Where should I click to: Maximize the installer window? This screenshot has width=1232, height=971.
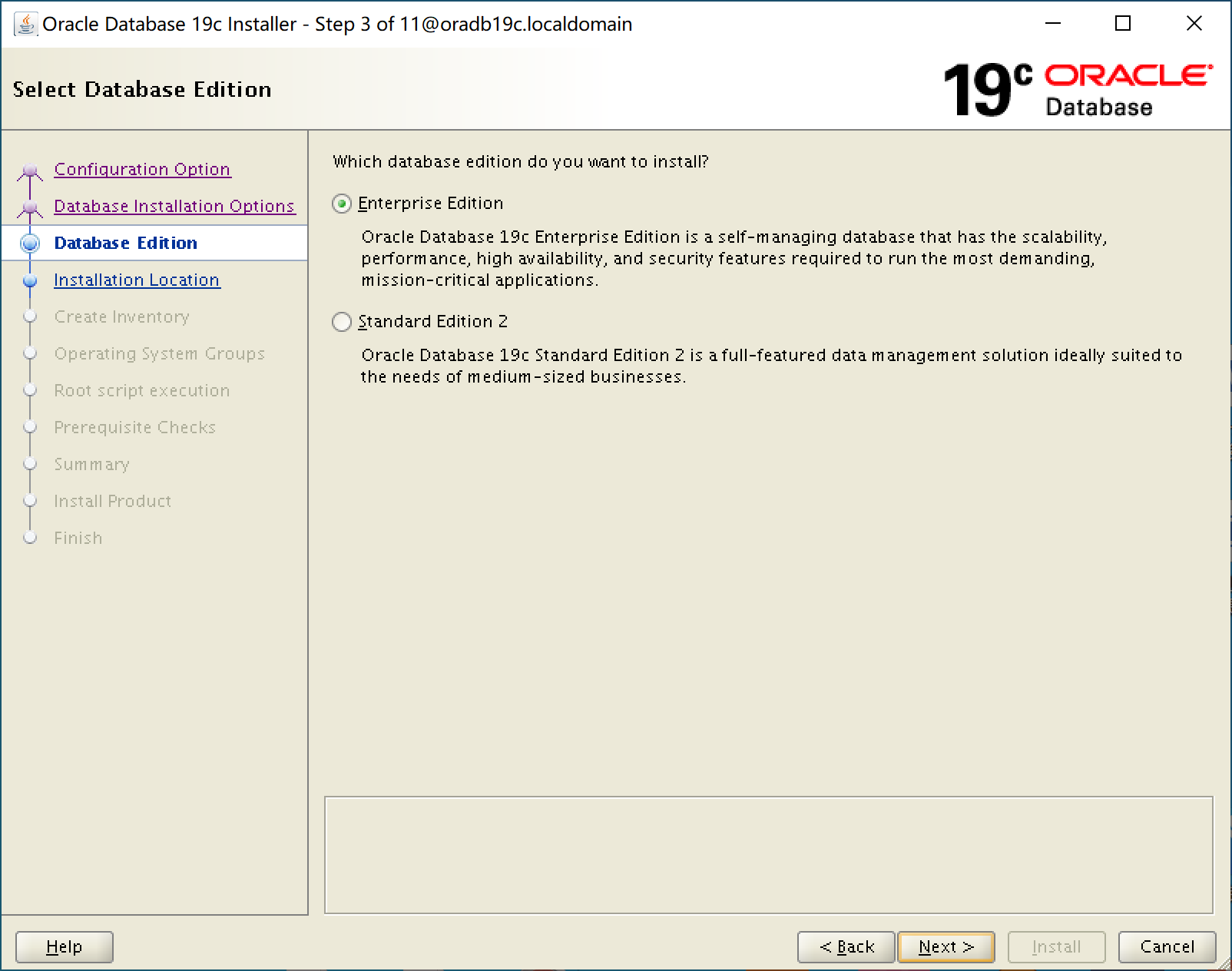tap(1123, 24)
